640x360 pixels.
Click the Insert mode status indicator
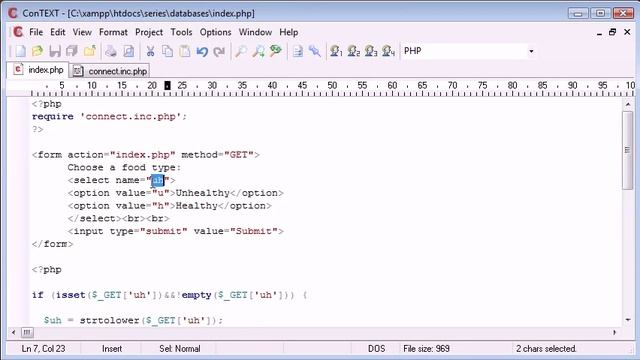pos(112,349)
